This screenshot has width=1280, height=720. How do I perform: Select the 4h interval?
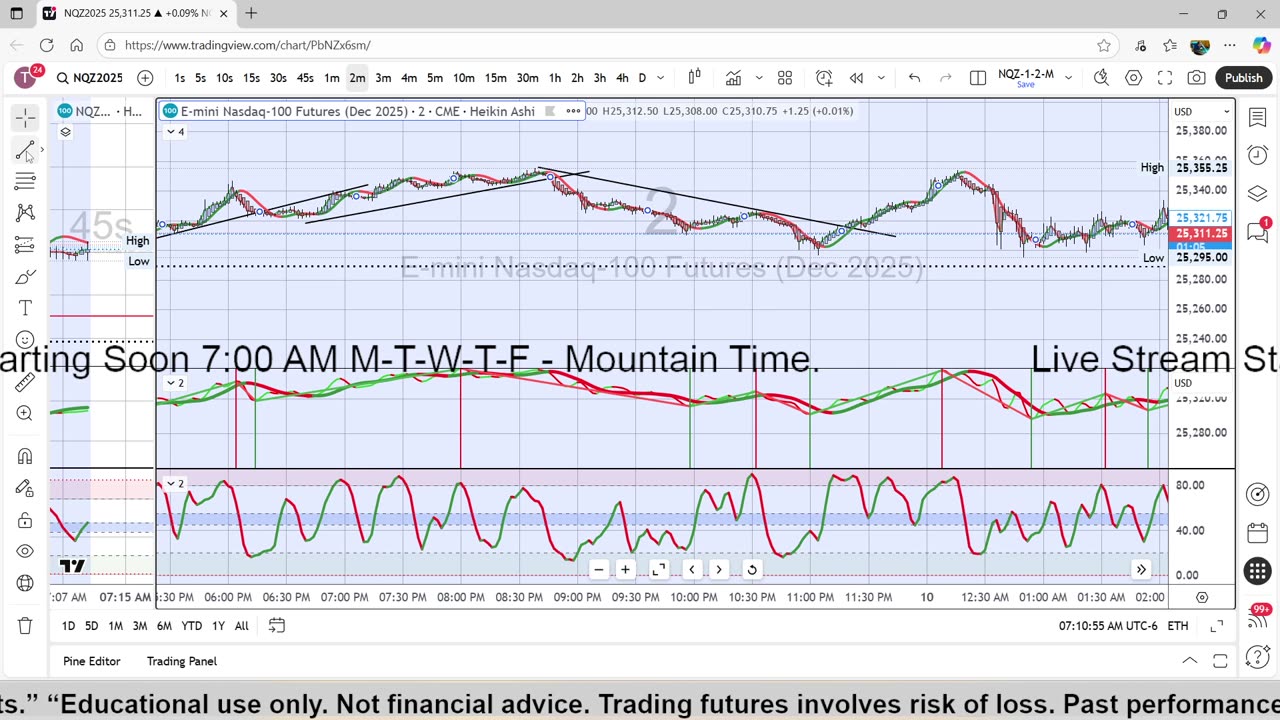[622, 78]
